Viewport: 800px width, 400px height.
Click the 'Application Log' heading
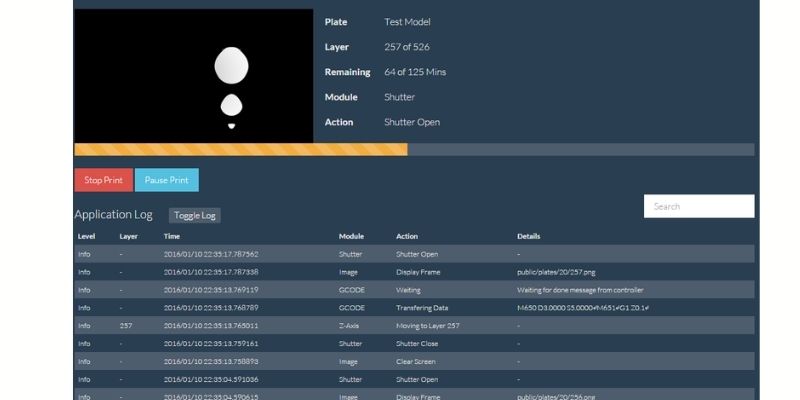tap(113, 215)
